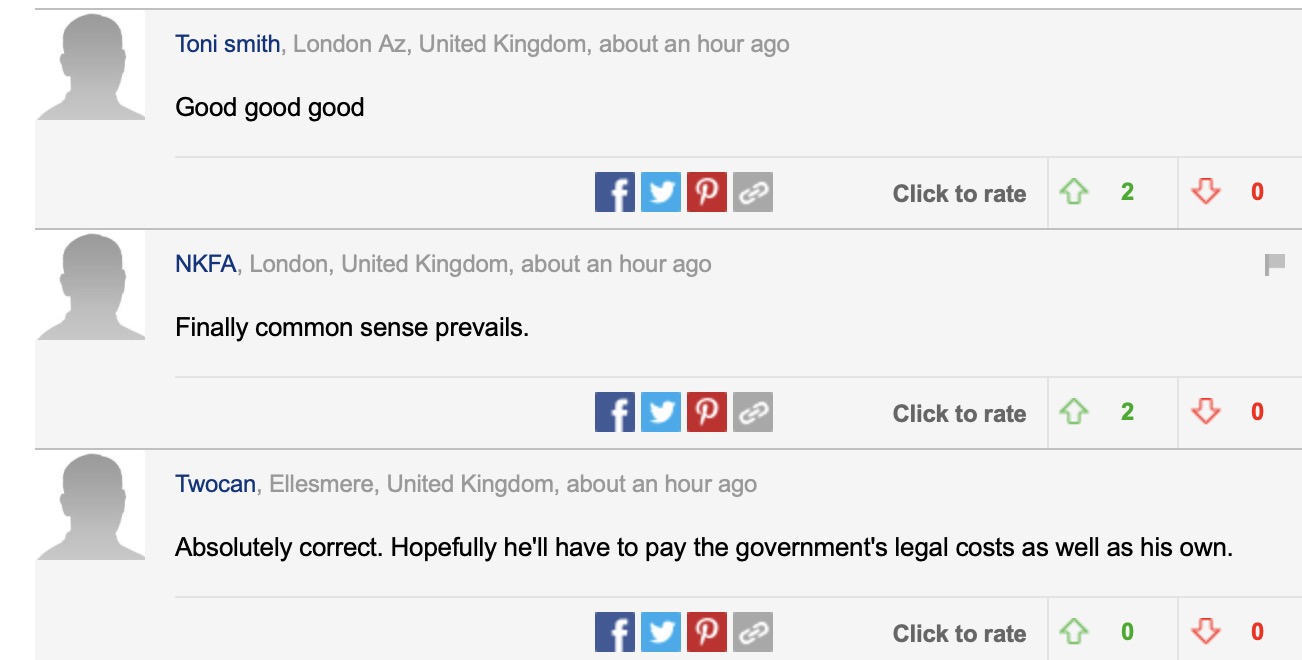
Task: Downvote NKFA's comment with red arrow
Action: [1206, 411]
